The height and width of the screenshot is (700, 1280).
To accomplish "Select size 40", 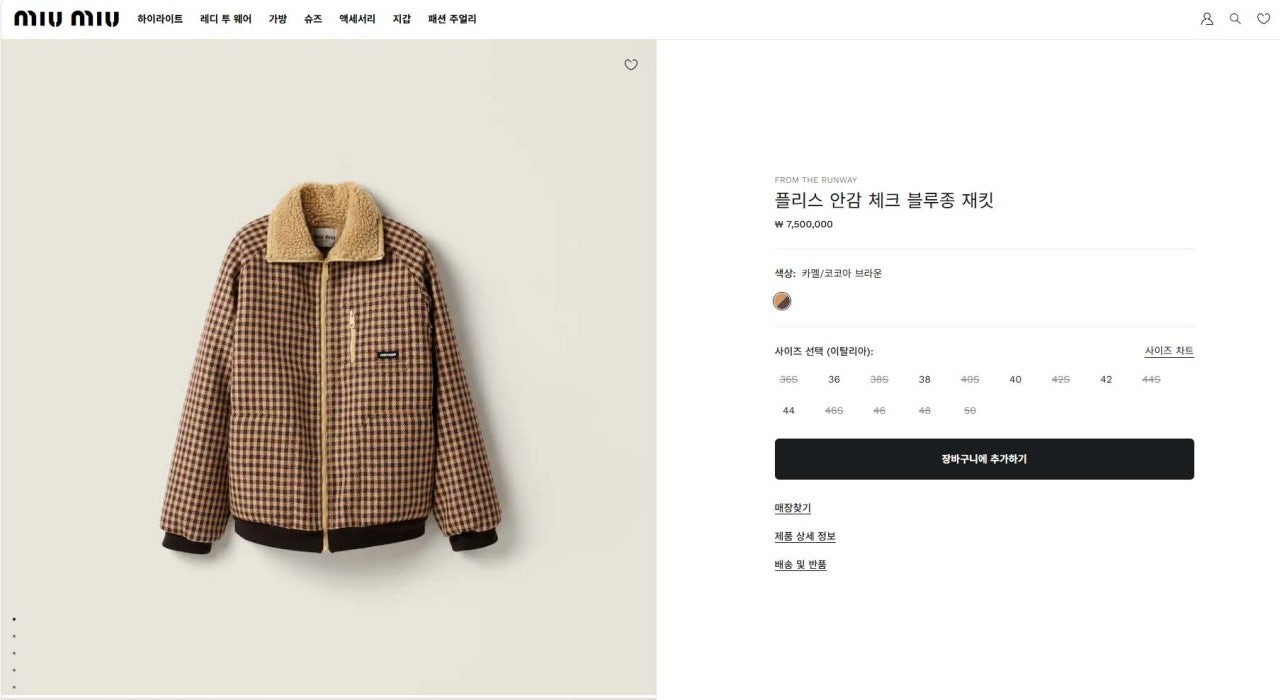I will [x=1015, y=380].
